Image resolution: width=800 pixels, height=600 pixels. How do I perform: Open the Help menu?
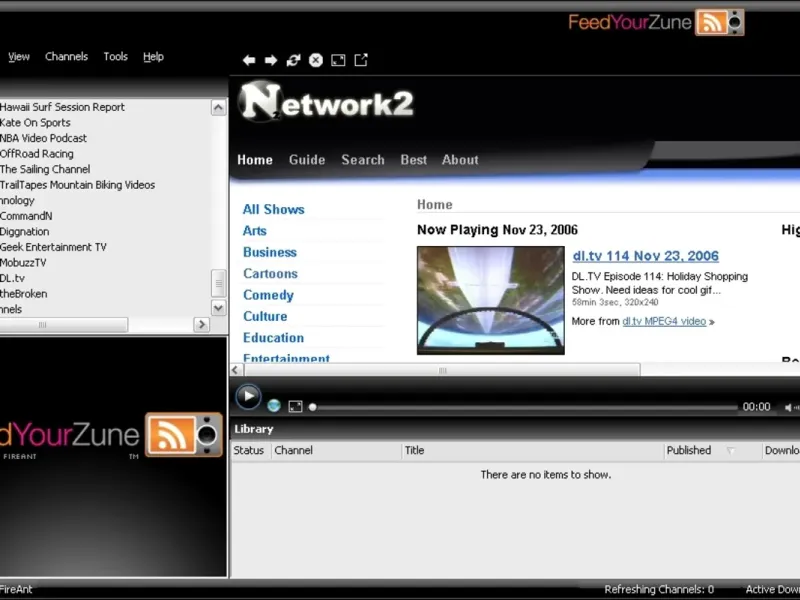point(153,57)
